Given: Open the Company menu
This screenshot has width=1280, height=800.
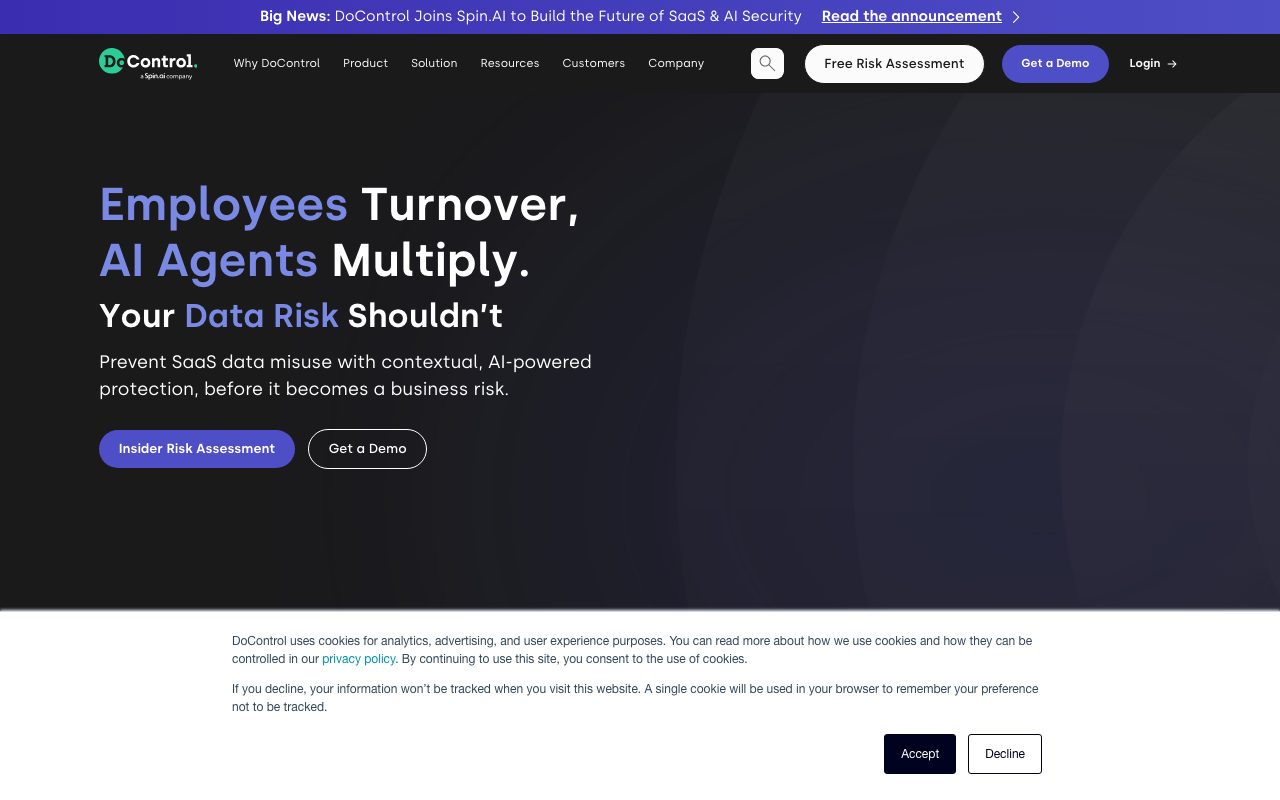Looking at the screenshot, I should click(x=676, y=63).
